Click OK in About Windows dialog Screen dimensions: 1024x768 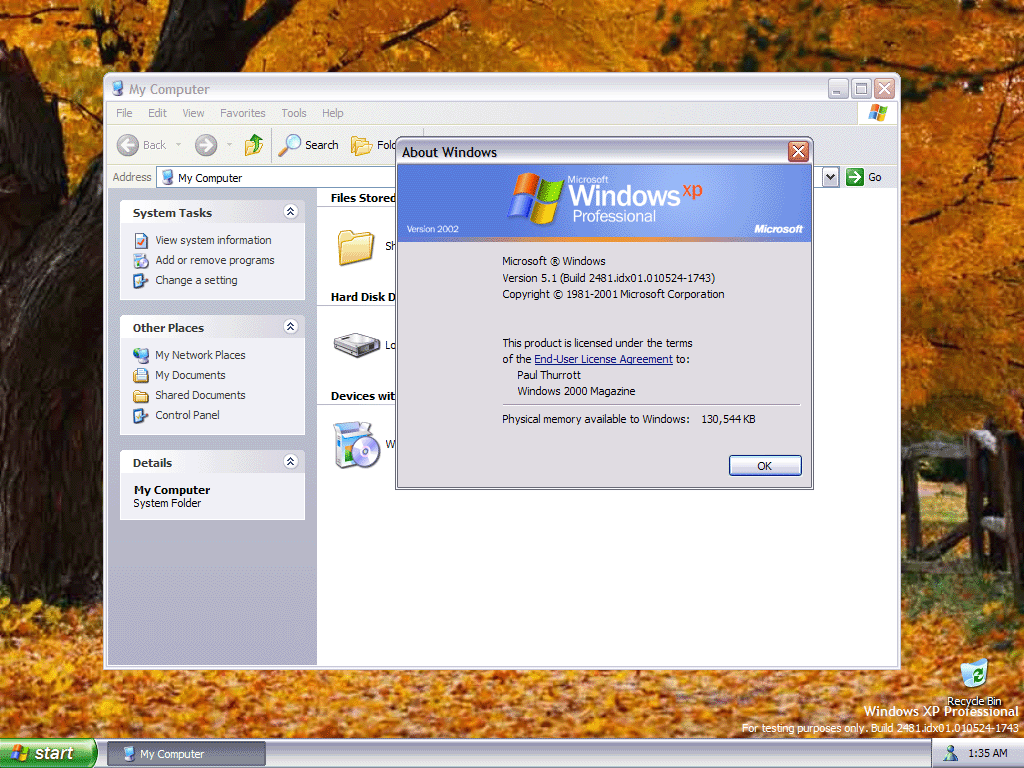click(765, 466)
